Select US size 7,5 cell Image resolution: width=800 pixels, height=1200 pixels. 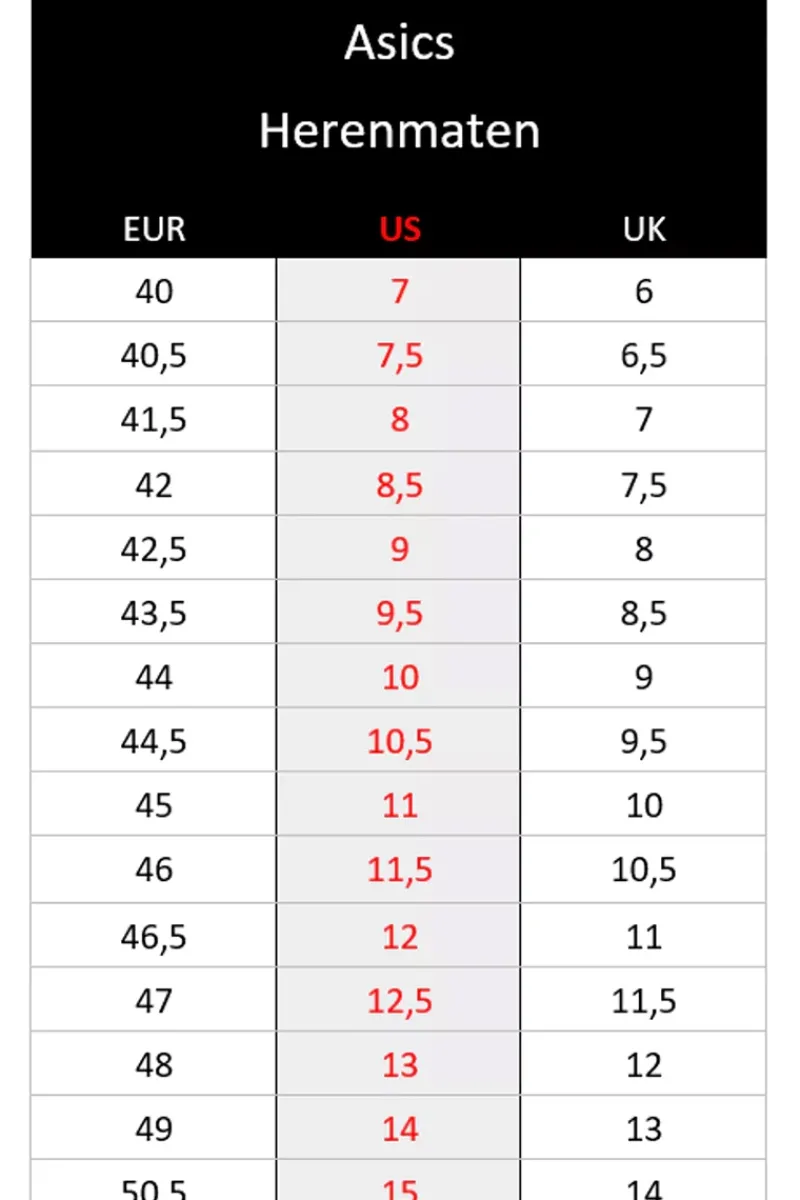[x=399, y=355]
